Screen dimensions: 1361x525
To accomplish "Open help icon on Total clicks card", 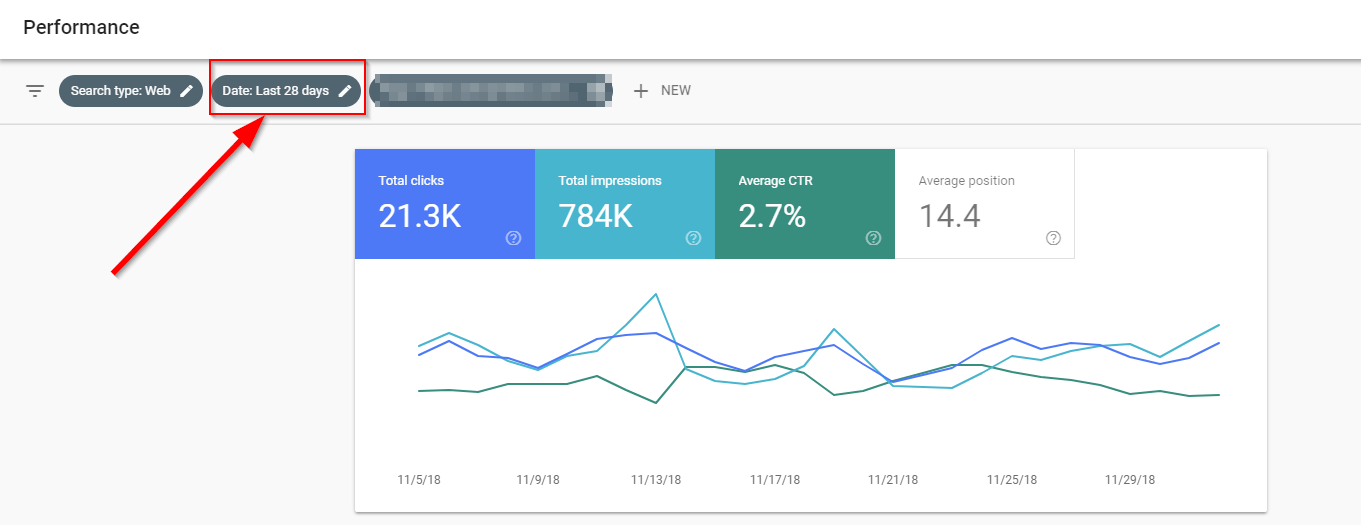I will pos(513,238).
